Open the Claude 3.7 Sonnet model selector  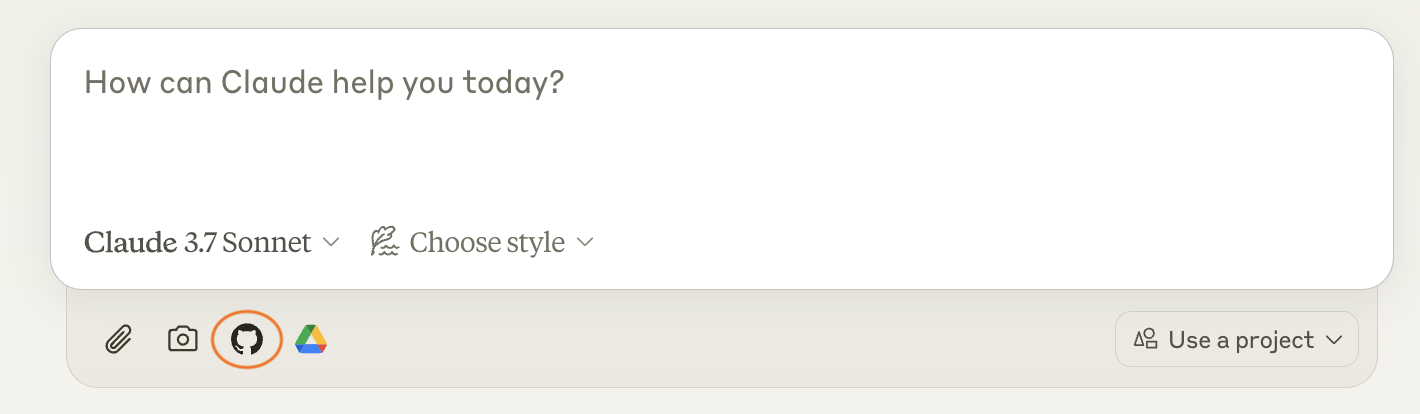213,242
